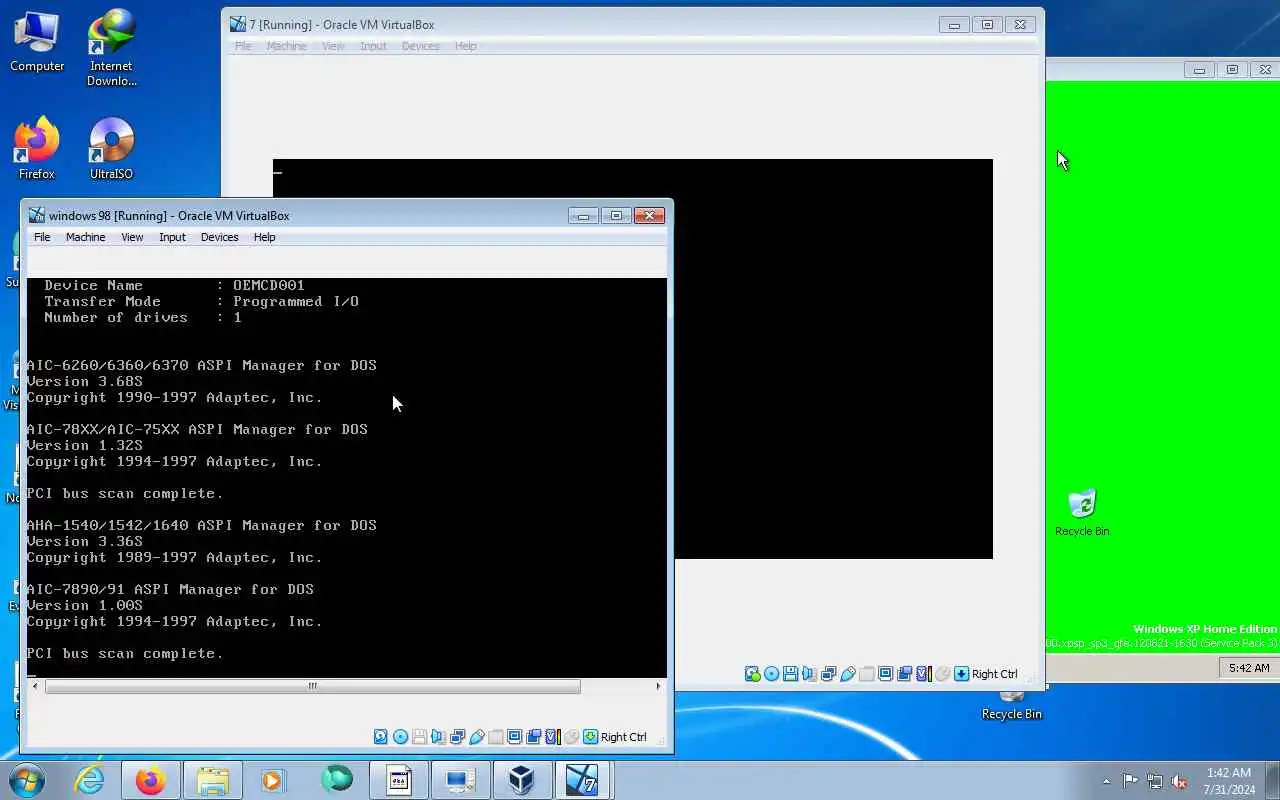The width and height of the screenshot is (1280, 800).
Task: Open Internet Explorer from taskbar
Action: pos(90,780)
